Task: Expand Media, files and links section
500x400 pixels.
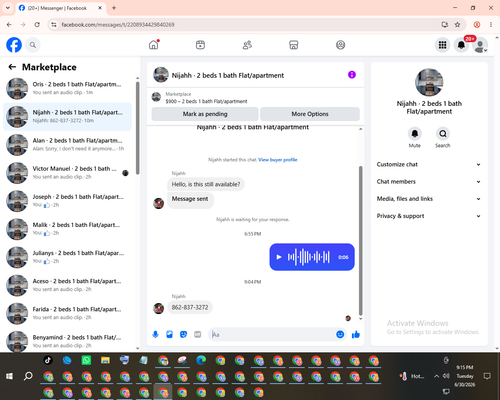Action: (429, 199)
